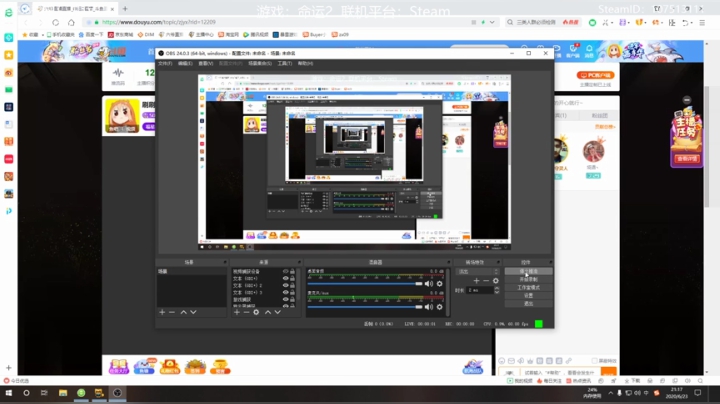
Task: Open OBS 设置 settings button
Action: coord(528,296)
